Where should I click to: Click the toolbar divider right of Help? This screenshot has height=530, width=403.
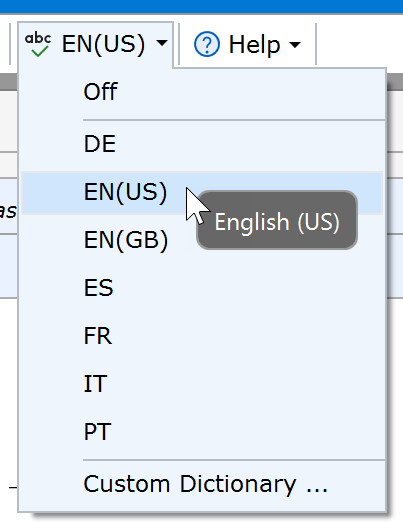(x=316, y=44)
